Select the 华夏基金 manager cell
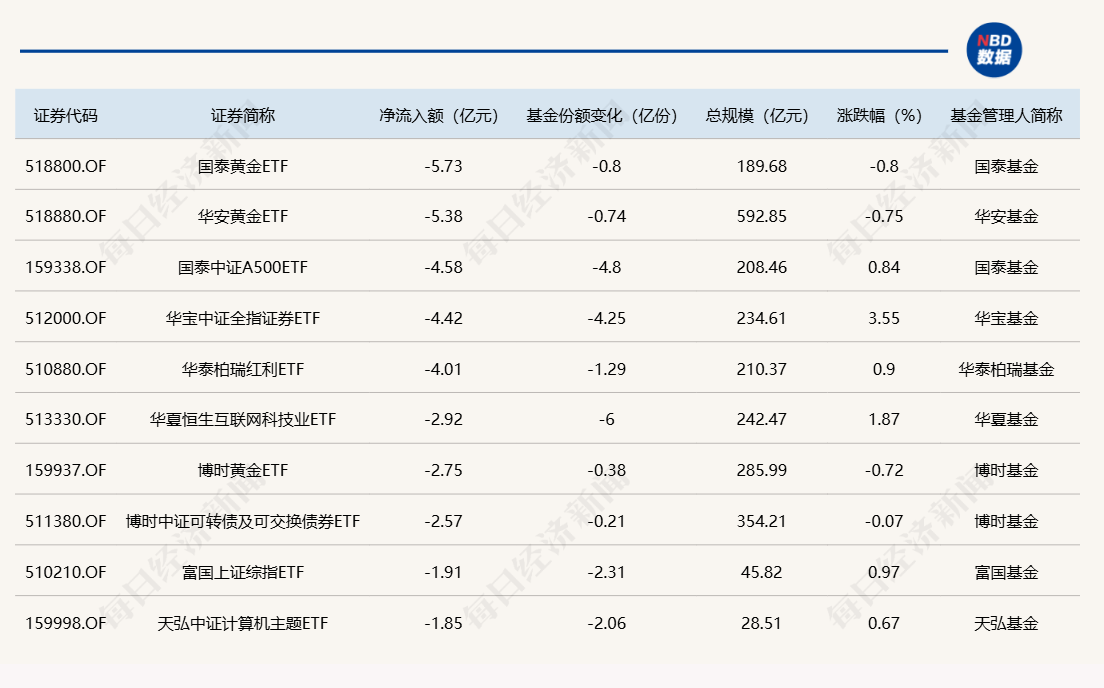The height and width of the screenshot is (688, 1104). pos(1006,419)
